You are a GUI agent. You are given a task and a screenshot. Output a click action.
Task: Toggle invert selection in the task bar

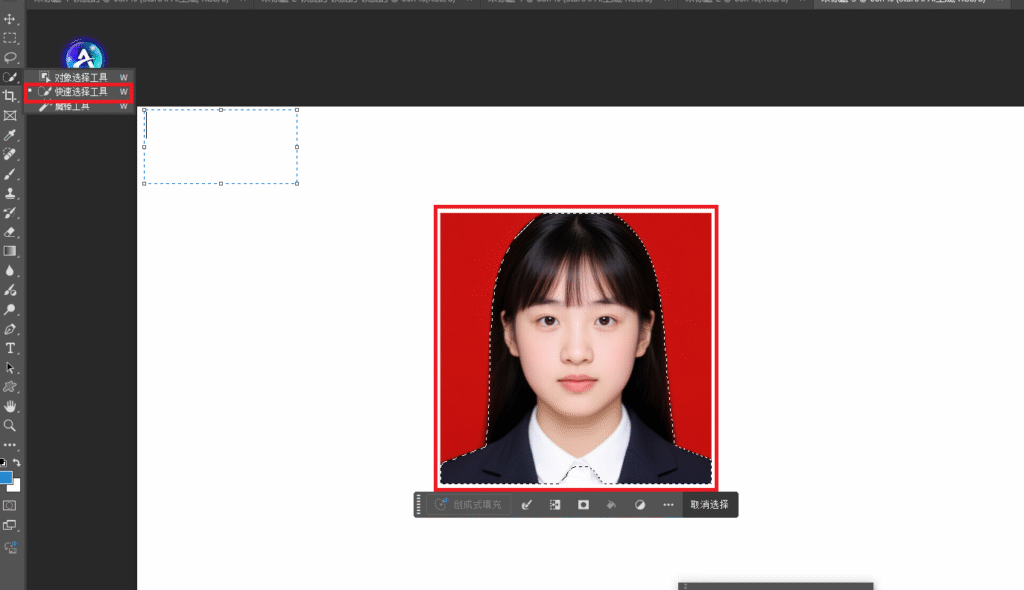pos(555,505)
